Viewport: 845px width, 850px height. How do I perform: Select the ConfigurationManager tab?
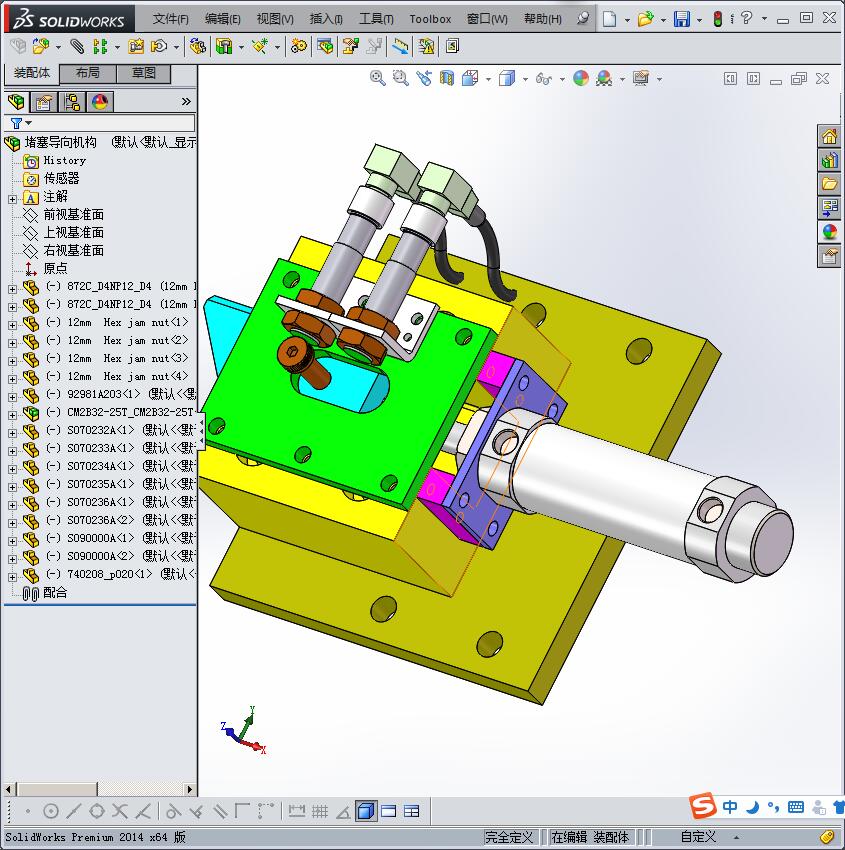pyautogui.click(x=72, y=101)
